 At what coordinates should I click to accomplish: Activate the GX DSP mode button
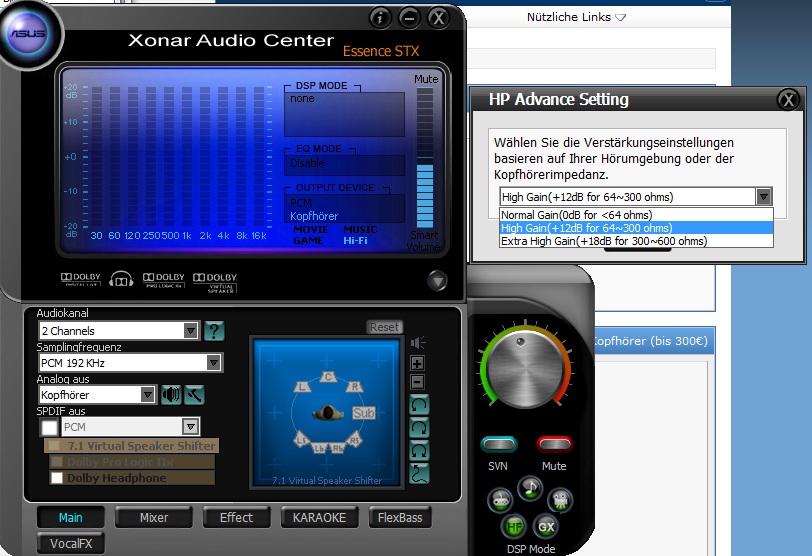(546, 527)
